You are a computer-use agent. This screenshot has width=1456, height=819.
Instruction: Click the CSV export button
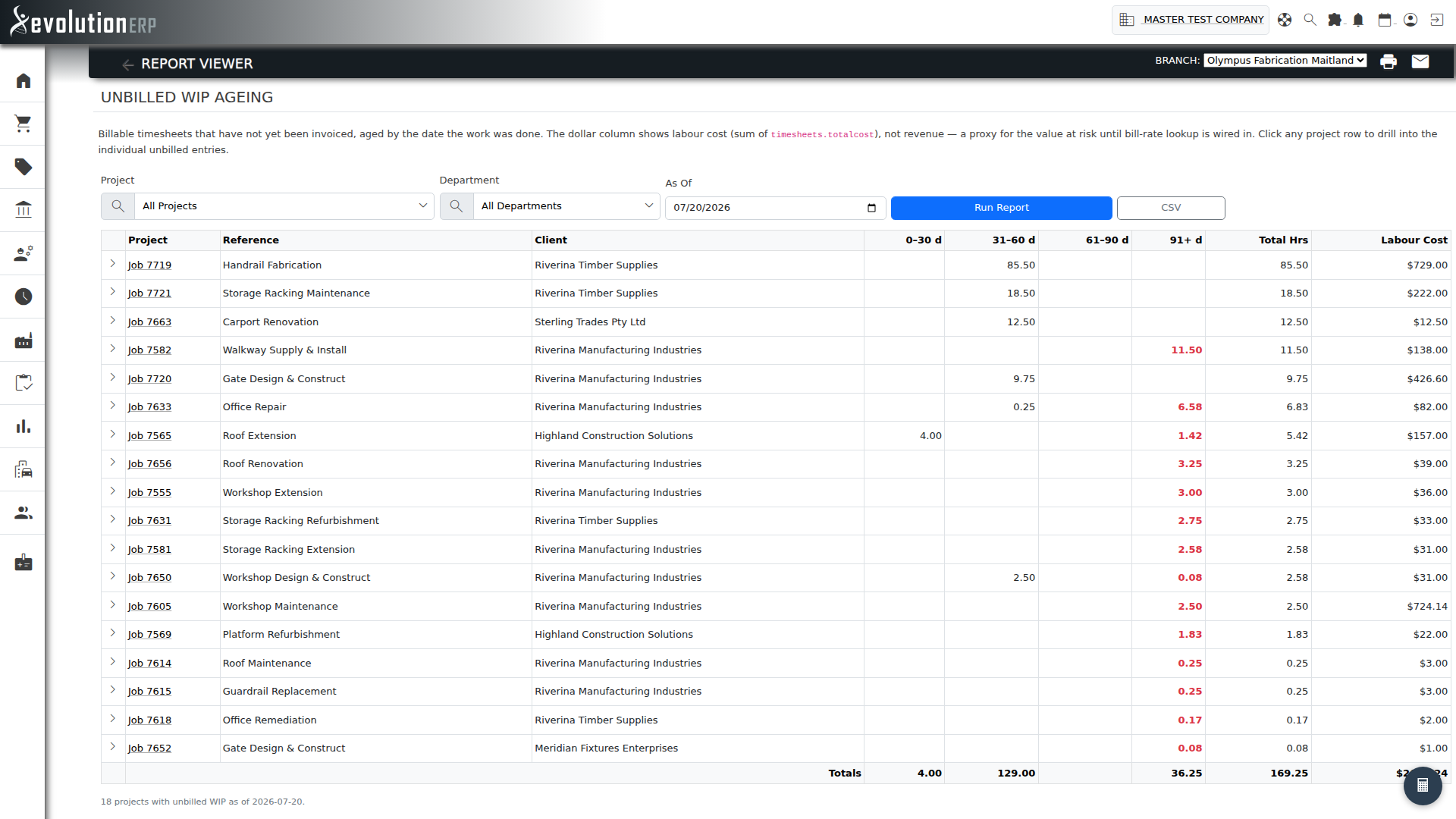[x=1171, y=208]
